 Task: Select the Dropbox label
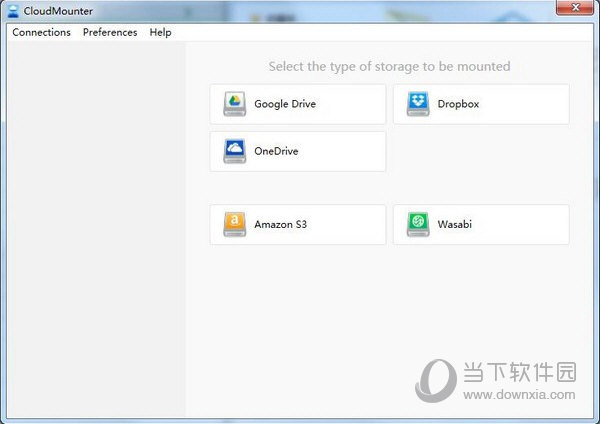[458, 104]
